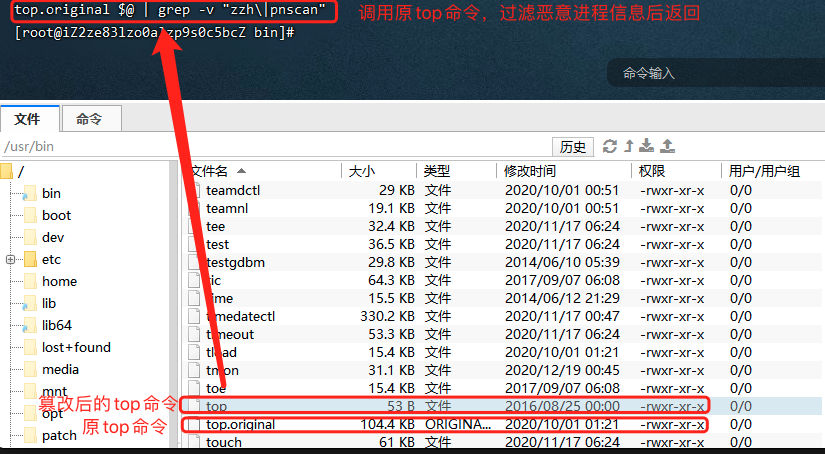Click the upload file icon
Image resolution: width=825 pixels, height=454 pixels.
668,147
